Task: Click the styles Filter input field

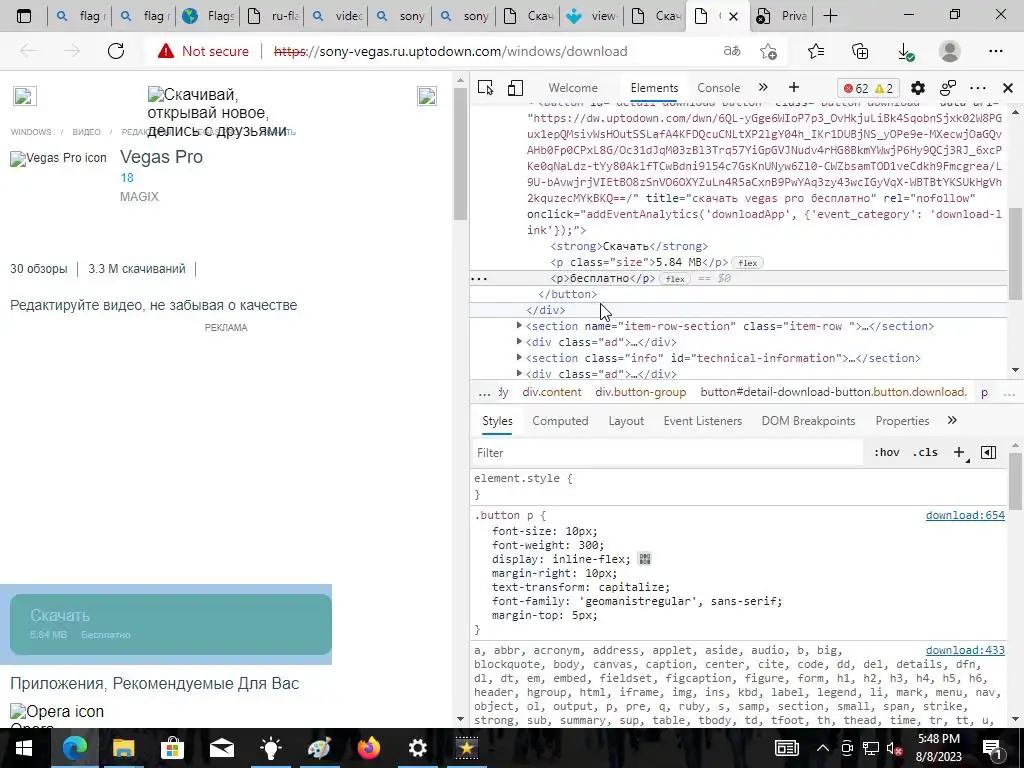Action: point(667,453)
